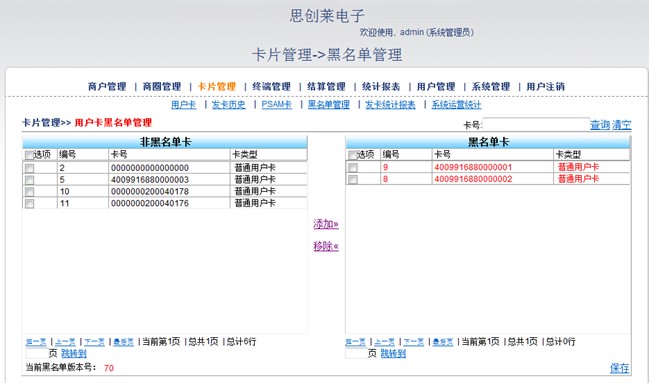
Task: Open the PSAM卡 link
Action: point(277,105)
